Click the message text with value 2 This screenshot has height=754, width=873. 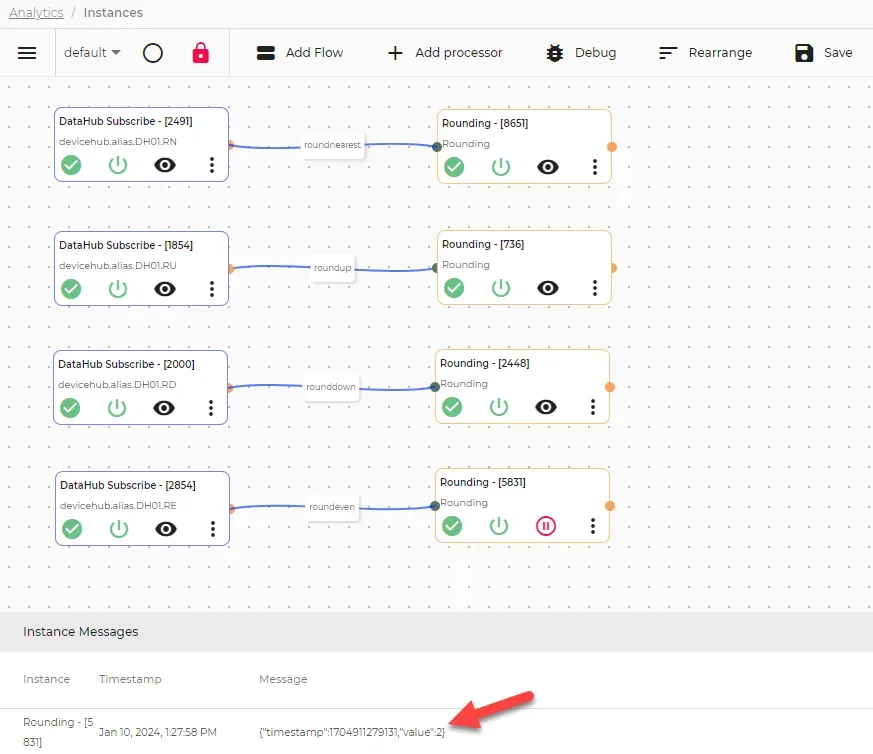tap(352, 732)
